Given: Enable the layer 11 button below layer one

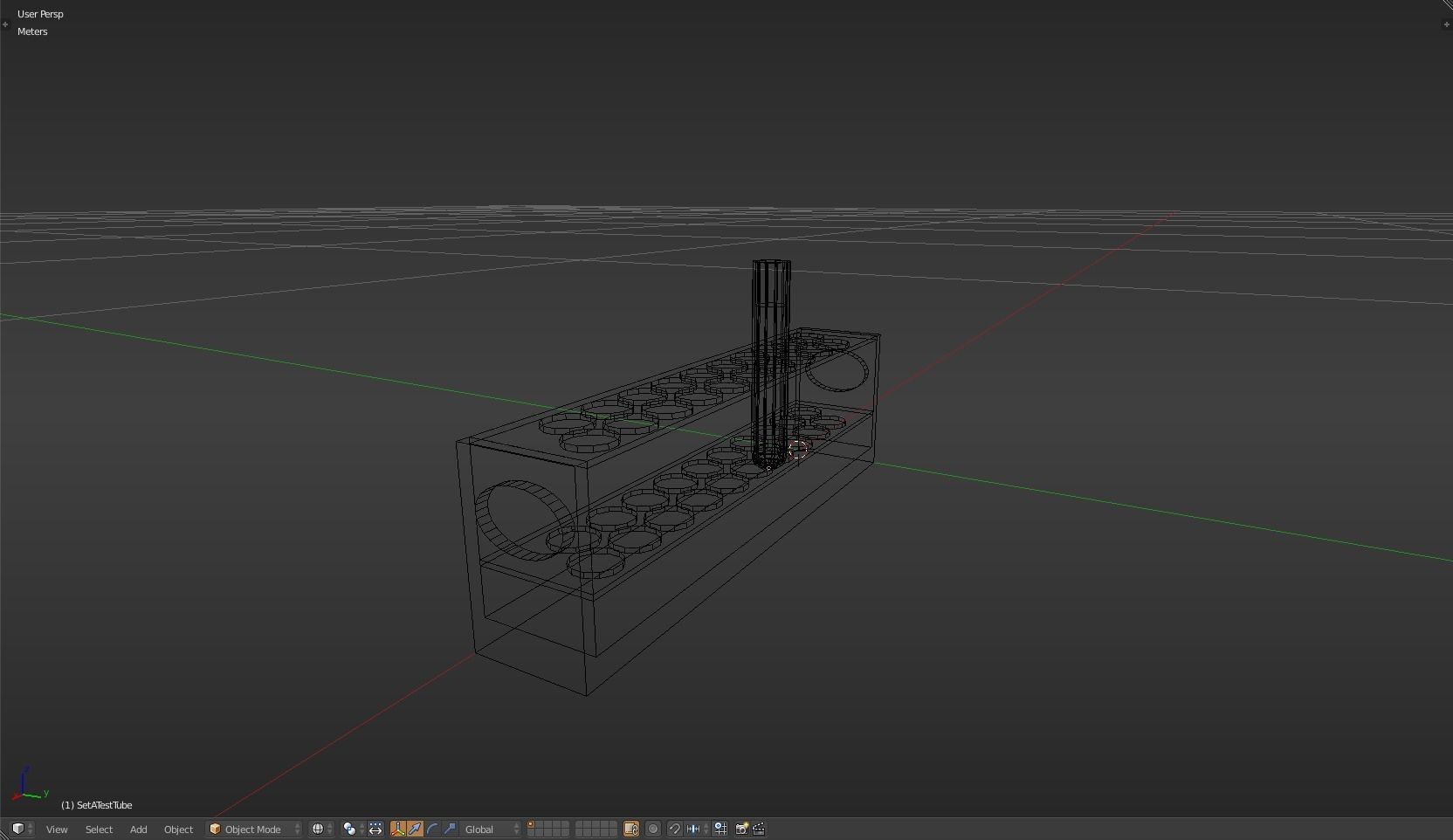Looking at the screenshot, I should [531, 833].
